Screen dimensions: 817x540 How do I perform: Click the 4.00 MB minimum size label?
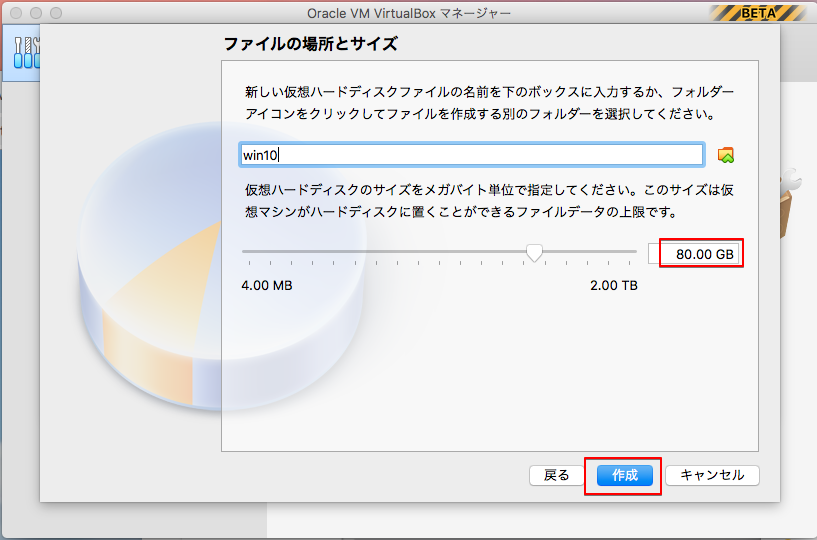(x=267, y=286)
